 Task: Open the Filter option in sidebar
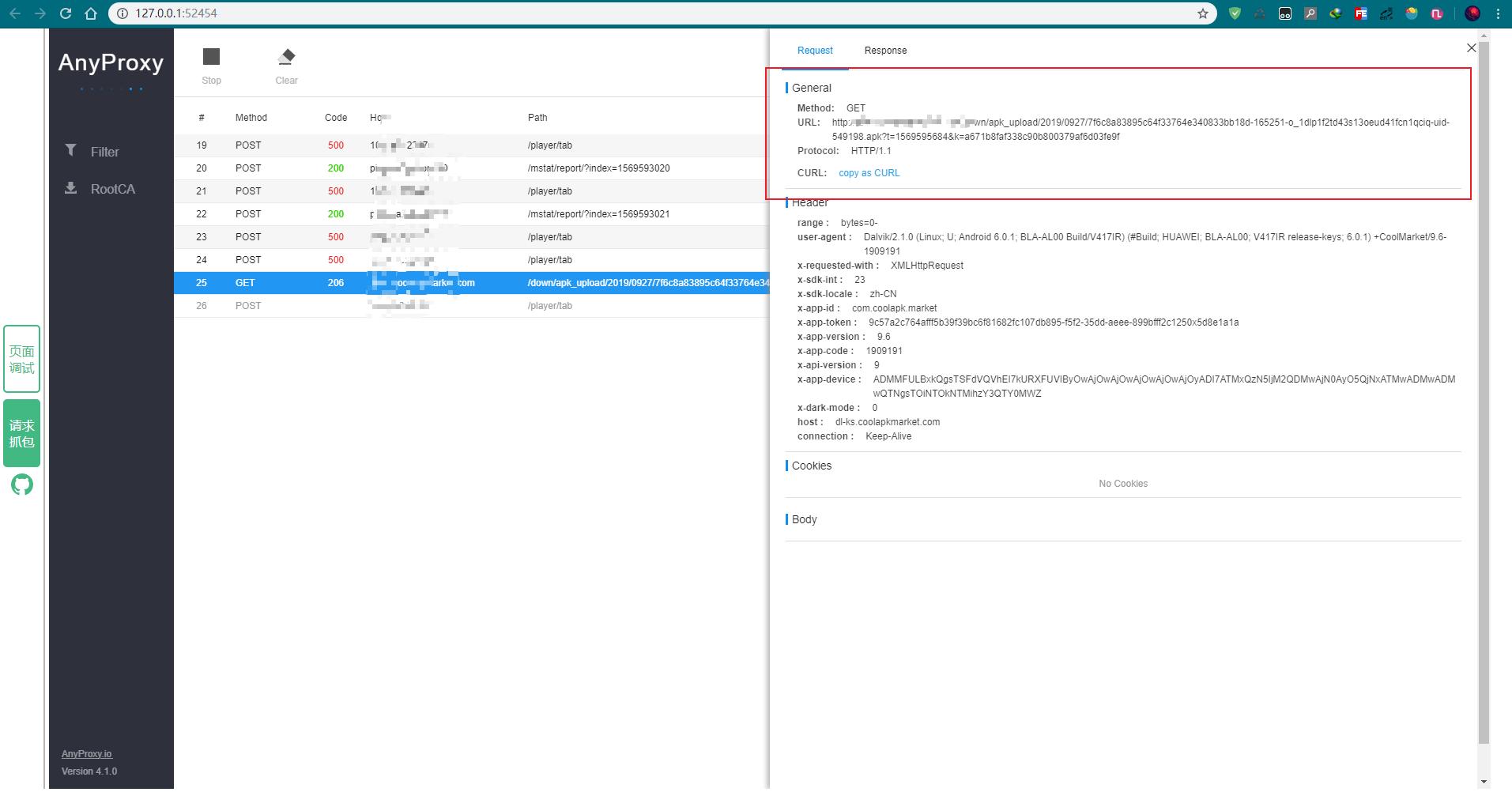[x=92, y=151]
